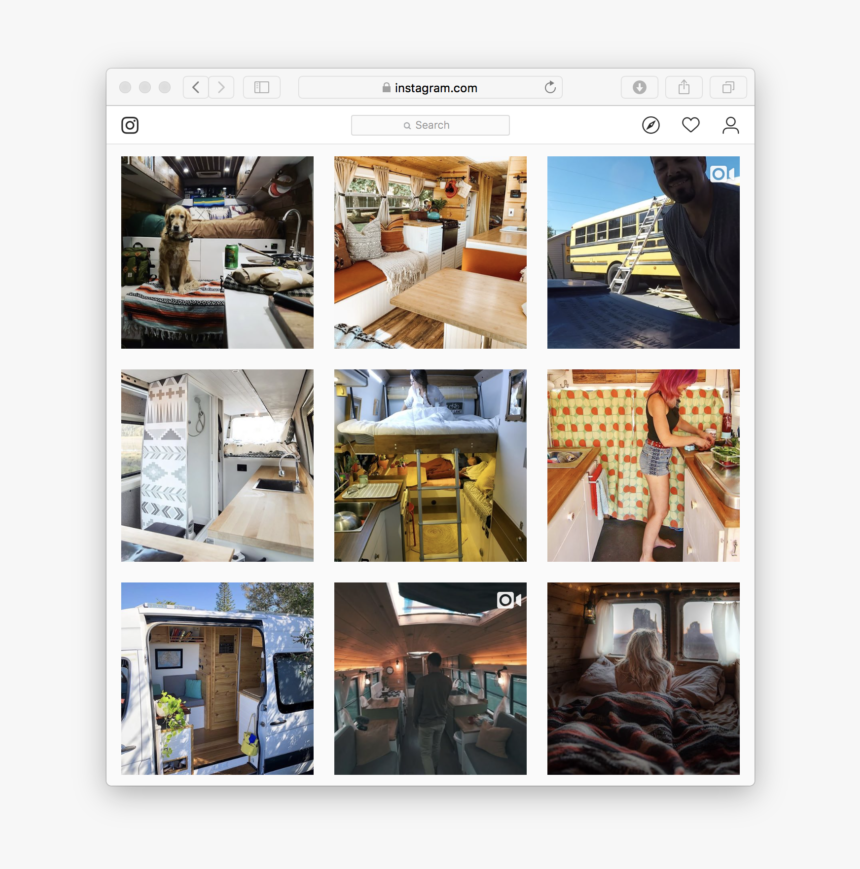Open the Explore compass icon
This screenshot has width=860, height=869.
[x=651, y=125]
